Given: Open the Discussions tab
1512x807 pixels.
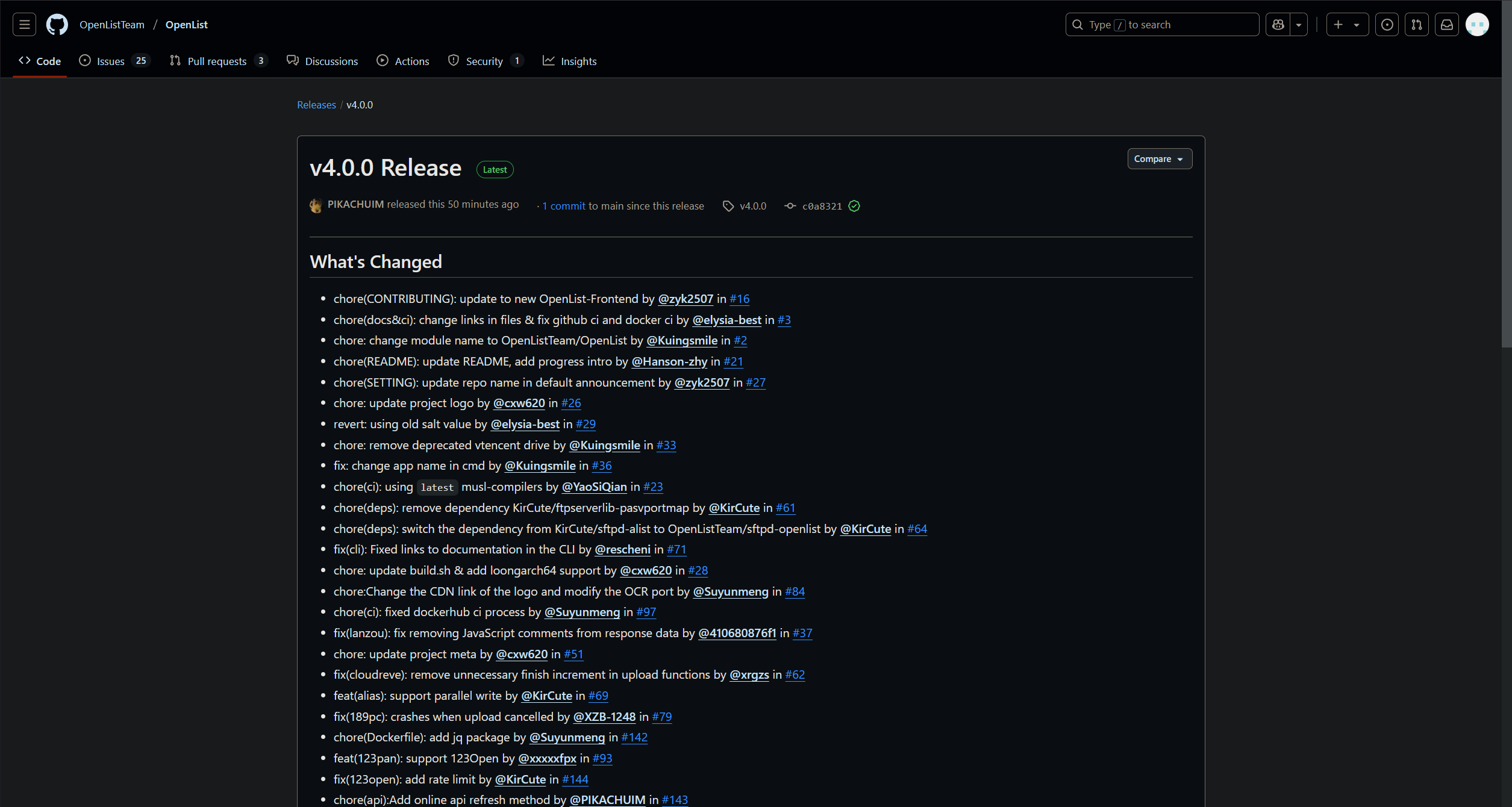Looking at the screenshot, I should click(322, 61).
